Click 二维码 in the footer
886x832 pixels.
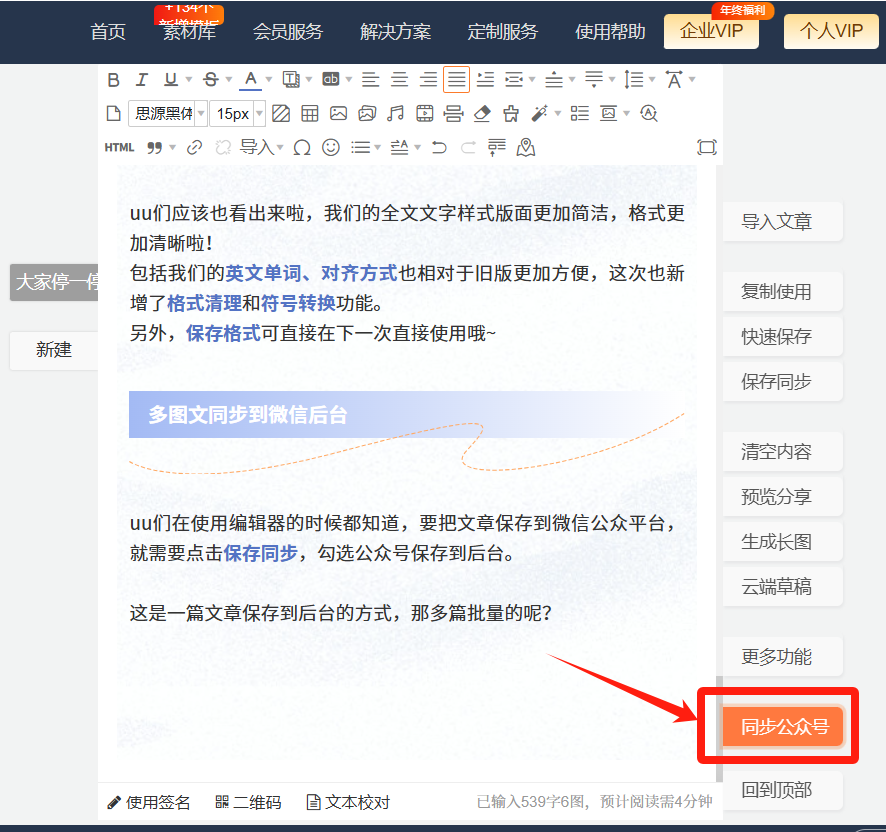249,802
